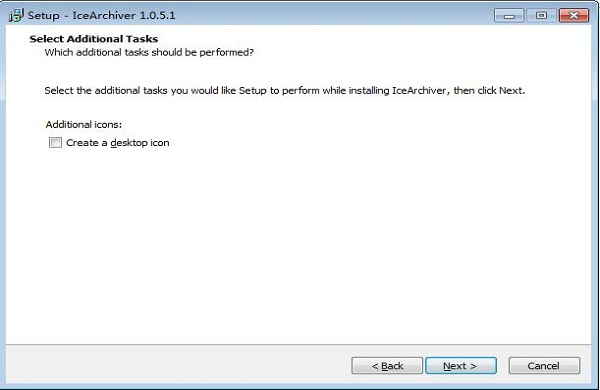This screenshot has width=600, height=390.
Task: Click the empty white area below the checkbox
Action: pos(298,245)
